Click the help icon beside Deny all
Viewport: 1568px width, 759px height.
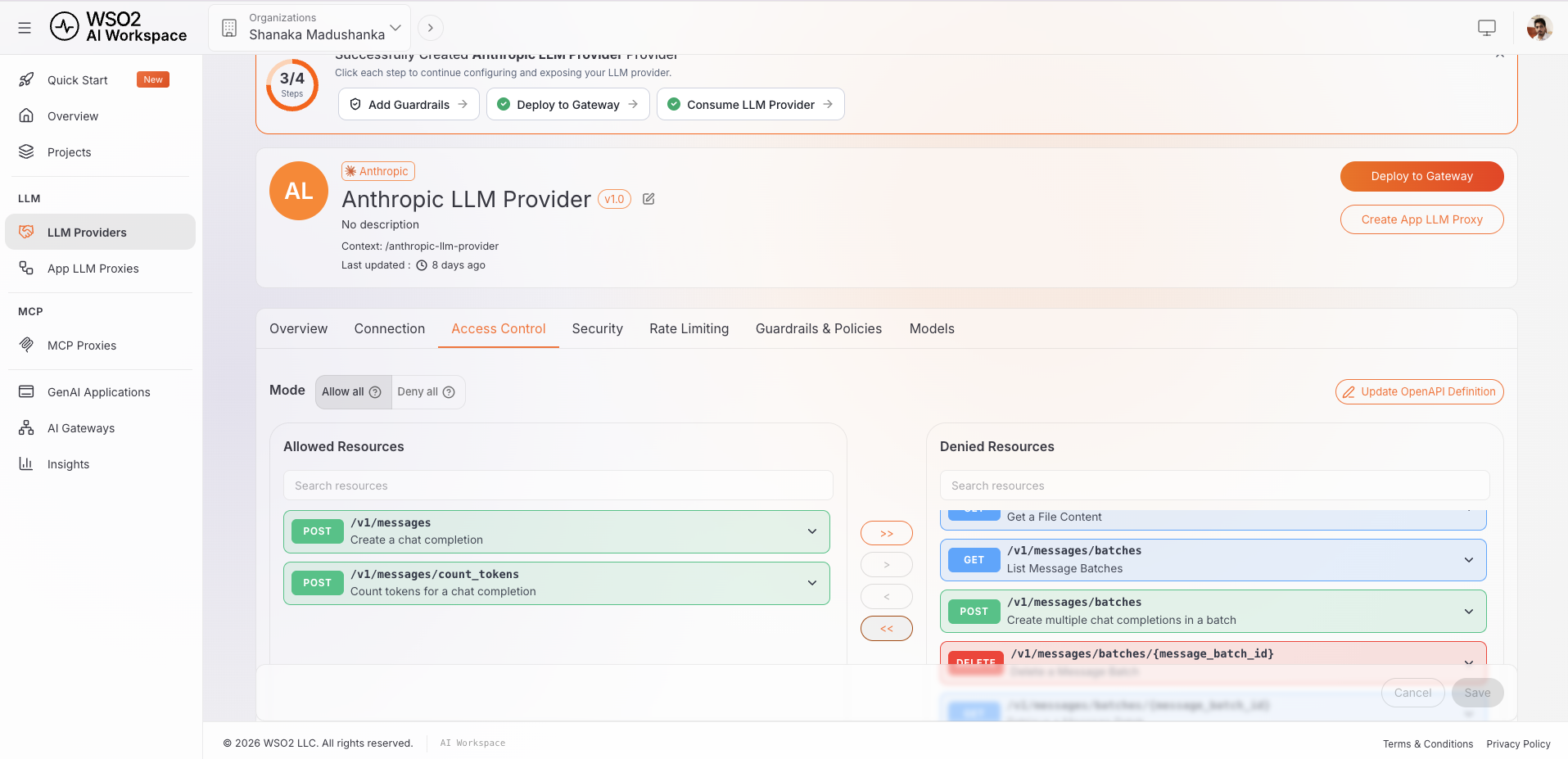coord(449,392)
